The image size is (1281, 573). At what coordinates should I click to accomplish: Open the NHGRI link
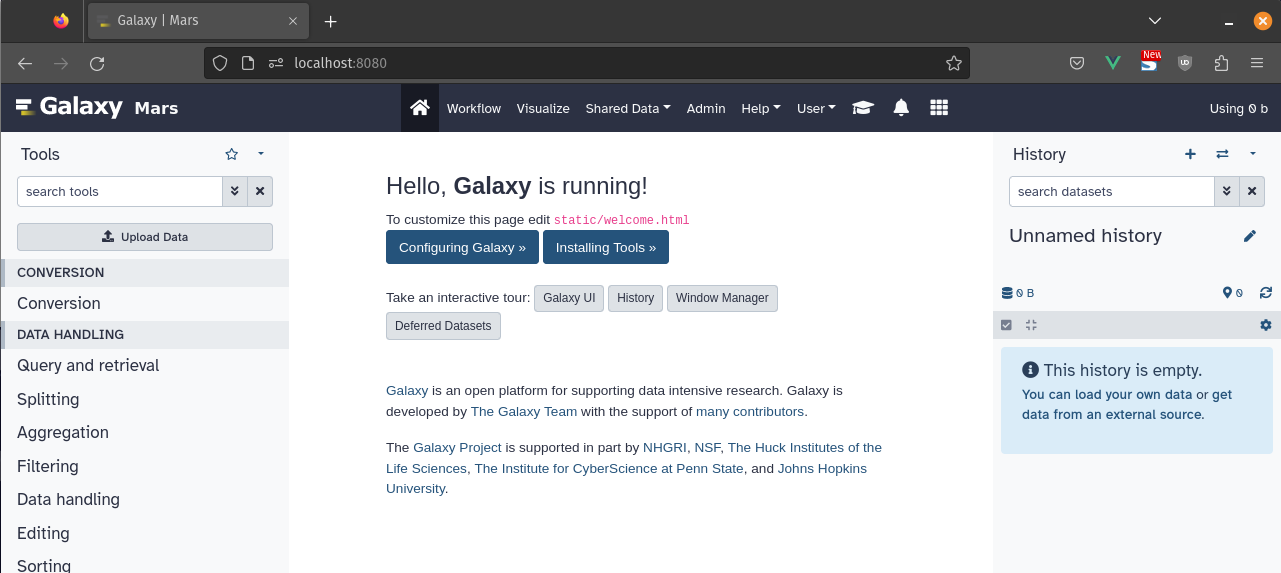(664, 447)
